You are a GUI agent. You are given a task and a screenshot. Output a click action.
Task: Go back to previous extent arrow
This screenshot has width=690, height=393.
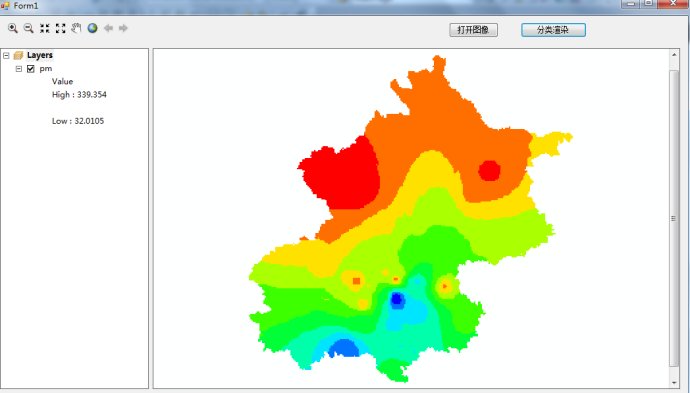coord(108,28)
